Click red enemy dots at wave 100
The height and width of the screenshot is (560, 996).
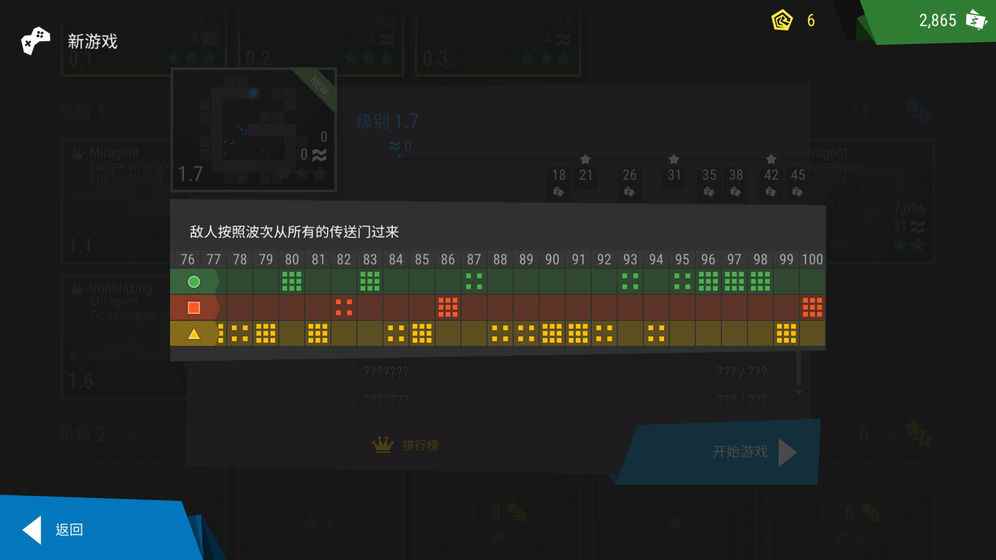812,308
